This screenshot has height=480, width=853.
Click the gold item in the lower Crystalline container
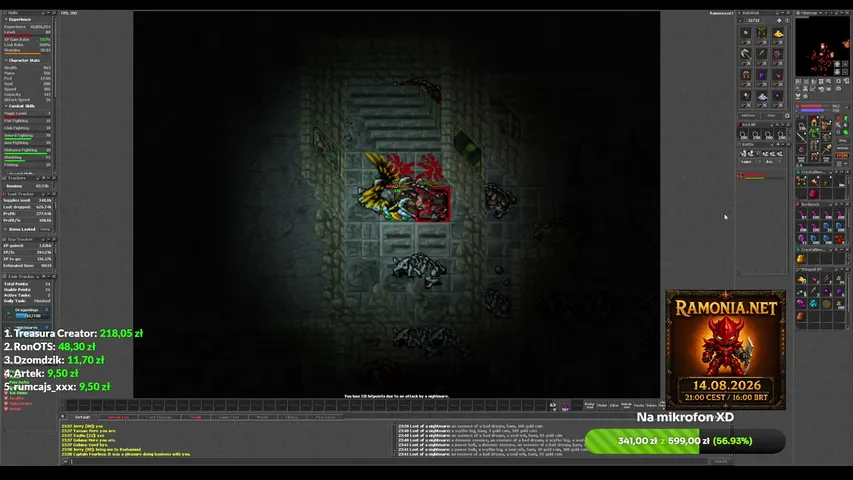(801, 259)
